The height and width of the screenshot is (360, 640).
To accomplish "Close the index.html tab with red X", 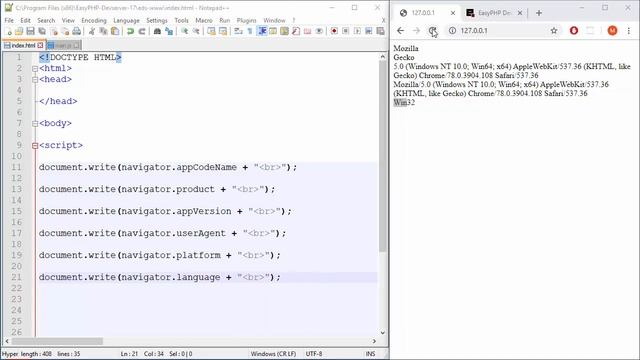I will [40, 45].
